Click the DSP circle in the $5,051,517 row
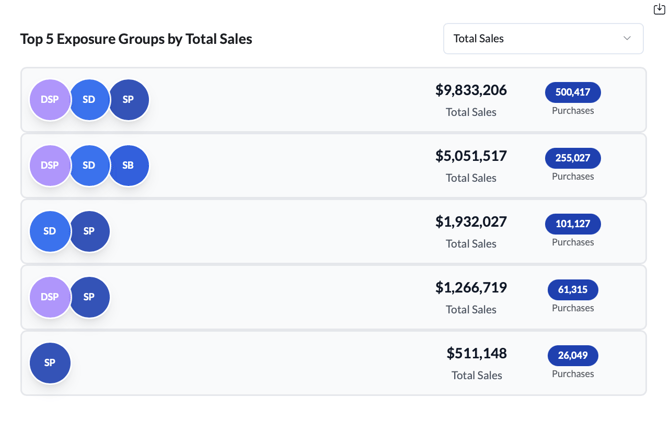Screen dimensions: 670x421 50,166
